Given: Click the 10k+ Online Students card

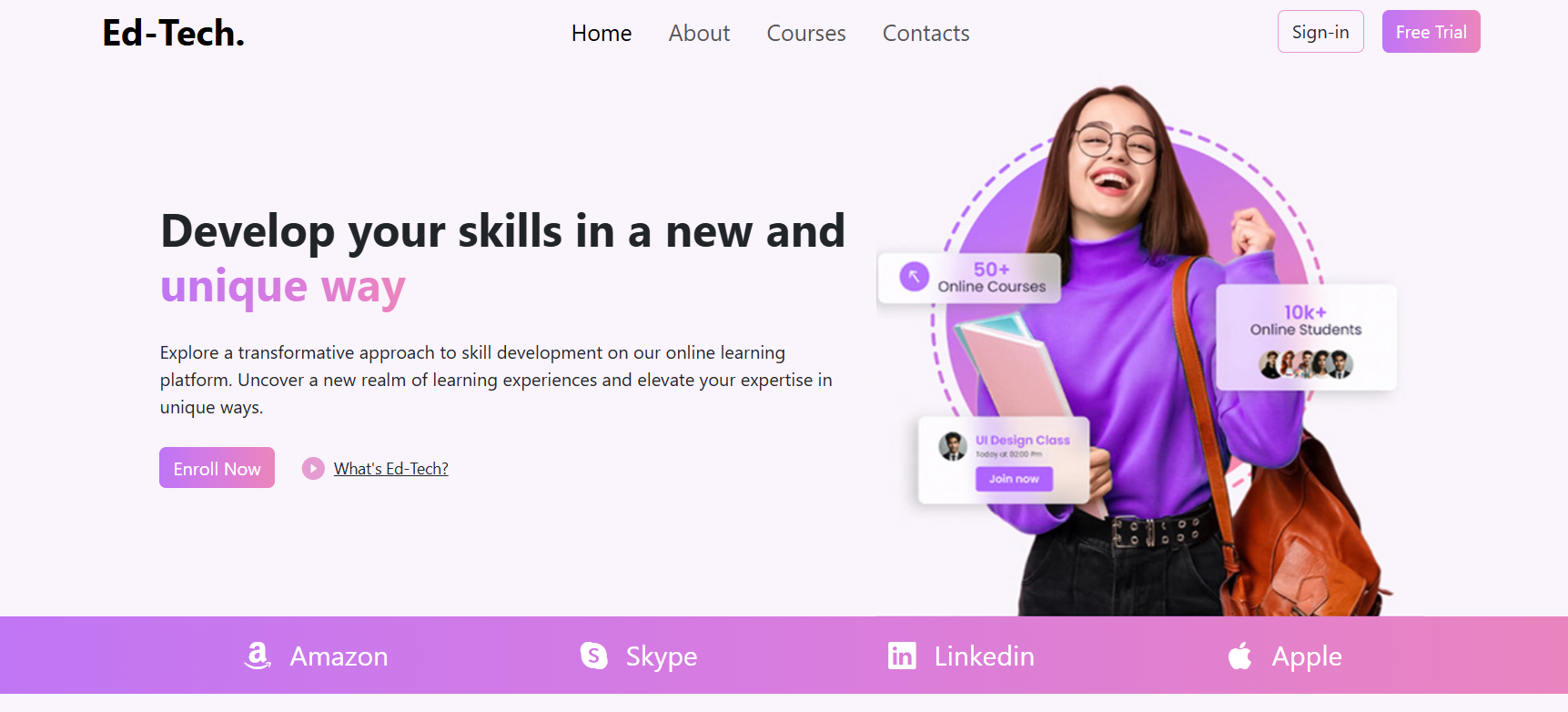Looking at the screenshot, I should [x=1306, y=338].
